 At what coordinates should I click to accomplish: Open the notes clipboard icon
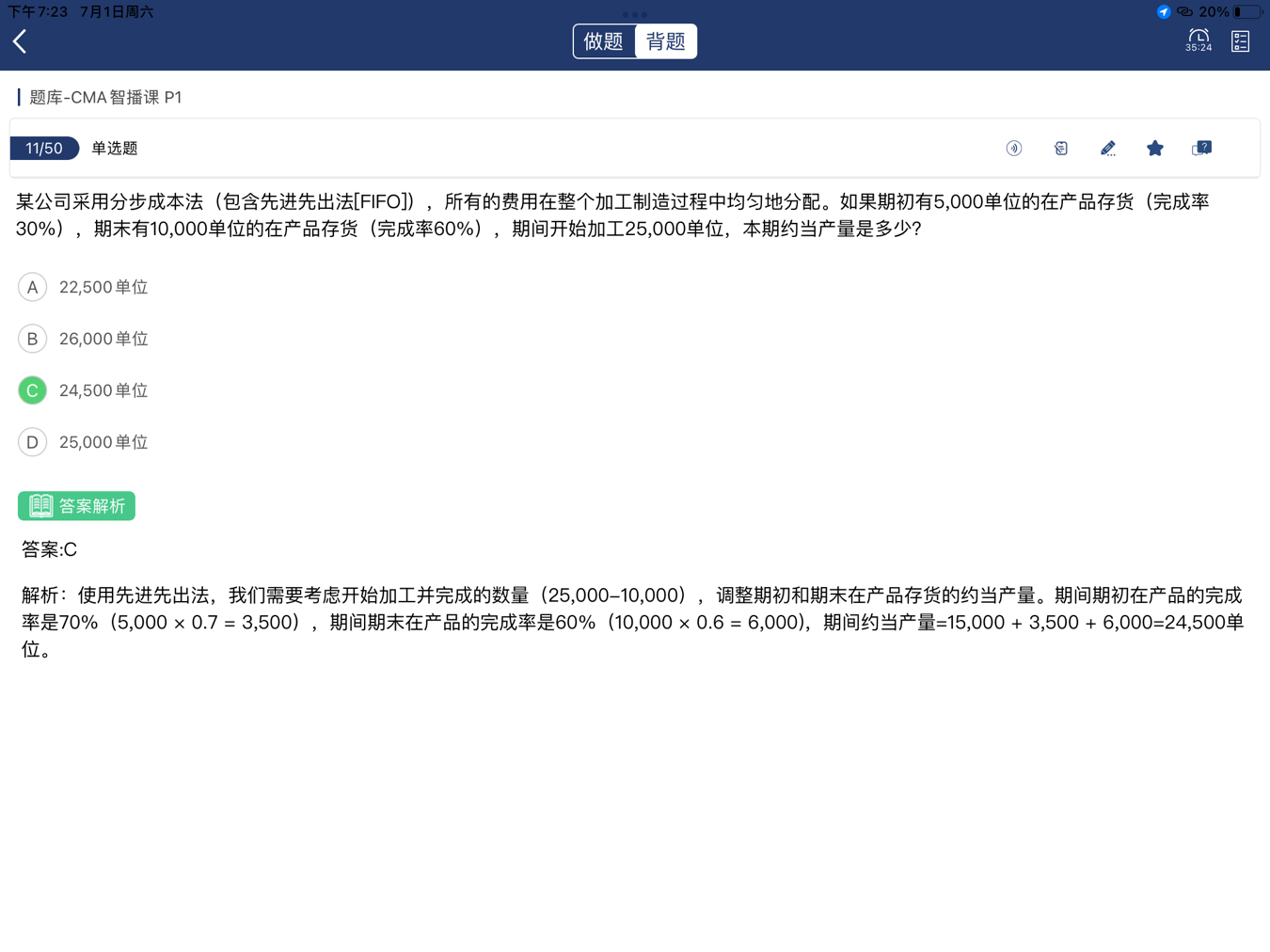coord(1060,149)
